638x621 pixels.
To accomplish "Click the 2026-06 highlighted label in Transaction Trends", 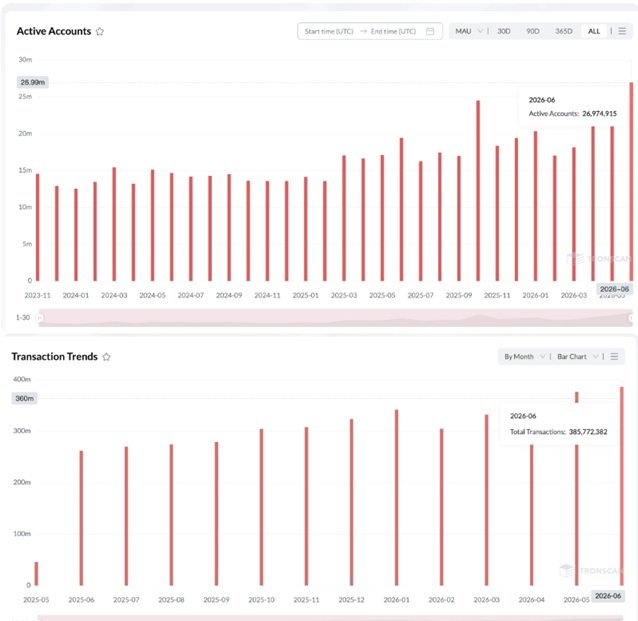I will pos(608,596).
